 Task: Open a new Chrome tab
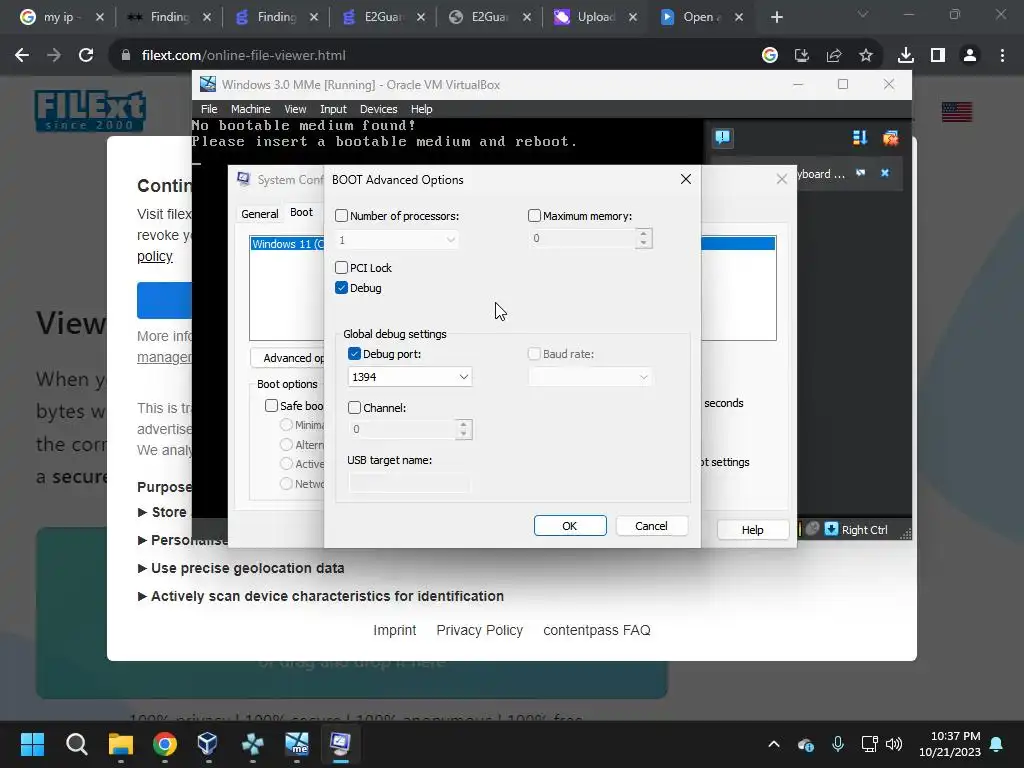click(x=776, y=17)
